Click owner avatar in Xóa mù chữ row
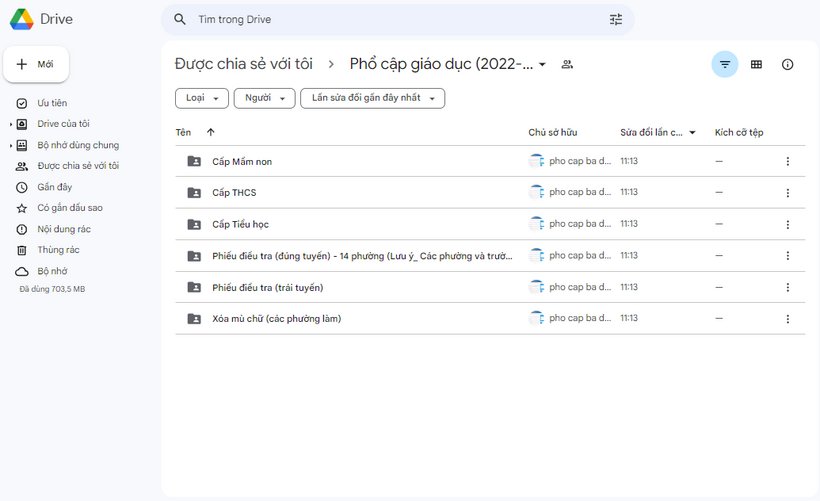820x501 pixels. [537, 318]
